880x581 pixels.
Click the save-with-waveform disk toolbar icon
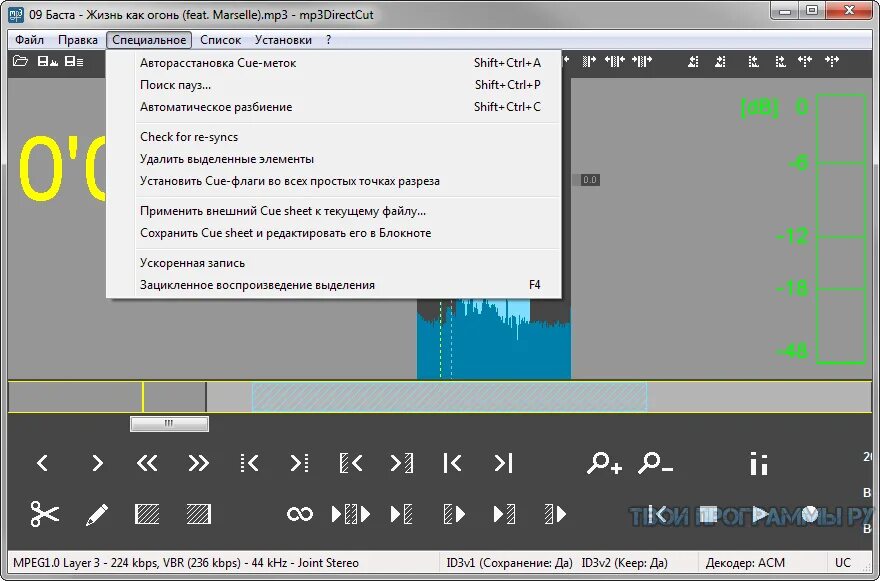(47, 61)
